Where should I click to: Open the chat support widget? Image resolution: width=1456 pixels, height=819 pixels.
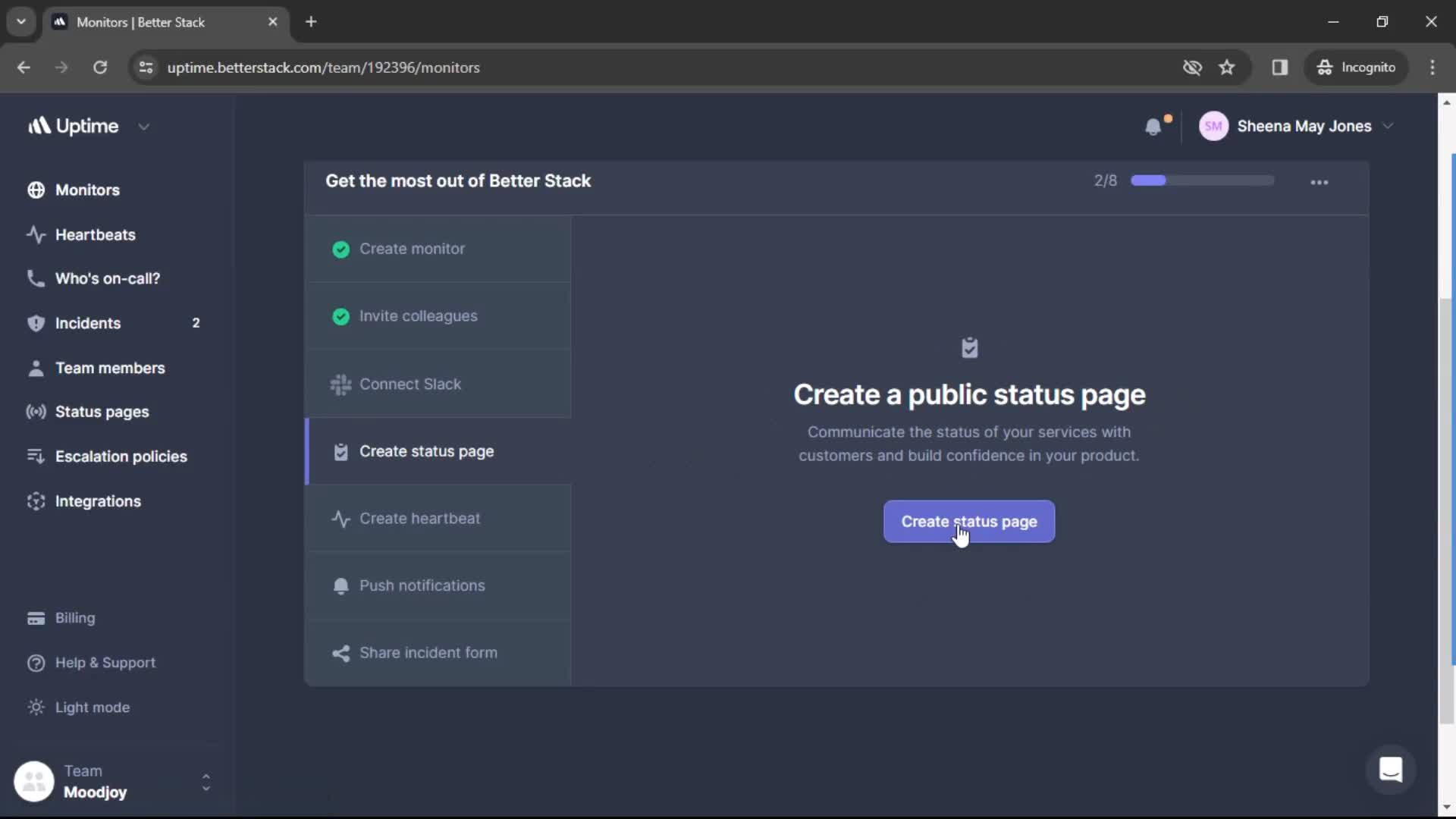[1390, 770]
